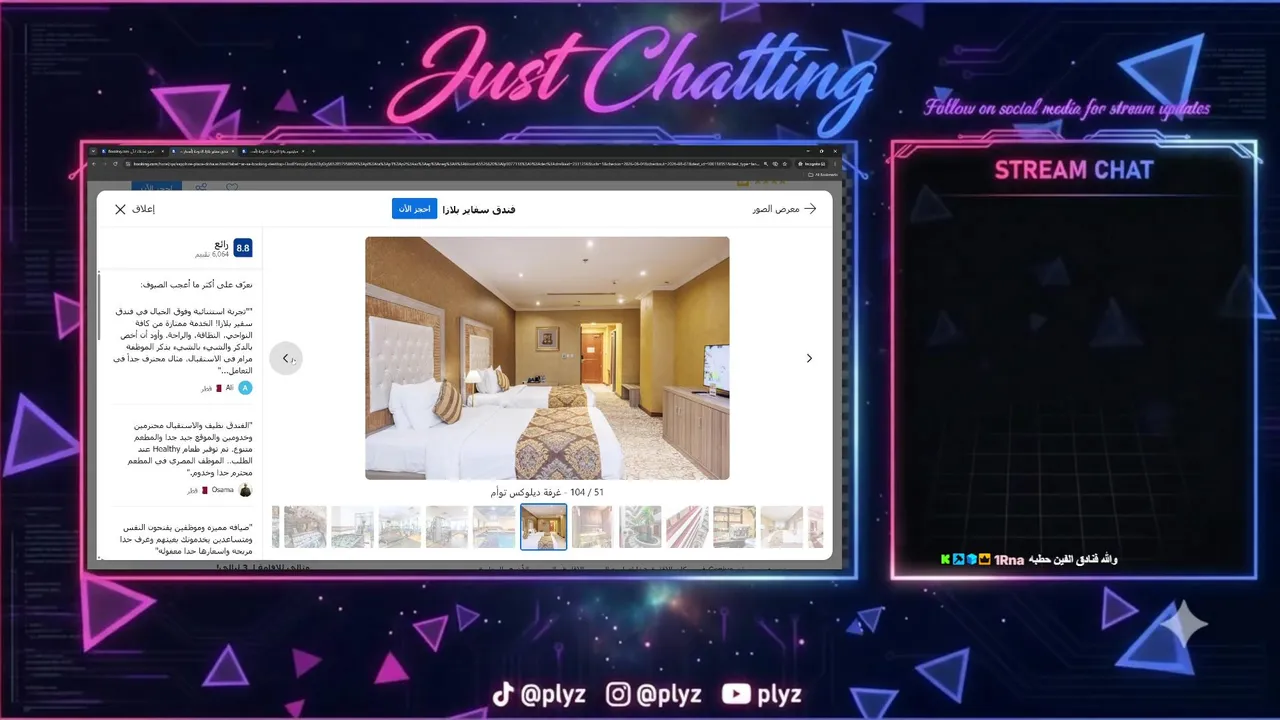
Task: Select the red striped carpet thumbnail
Action: 687,527
